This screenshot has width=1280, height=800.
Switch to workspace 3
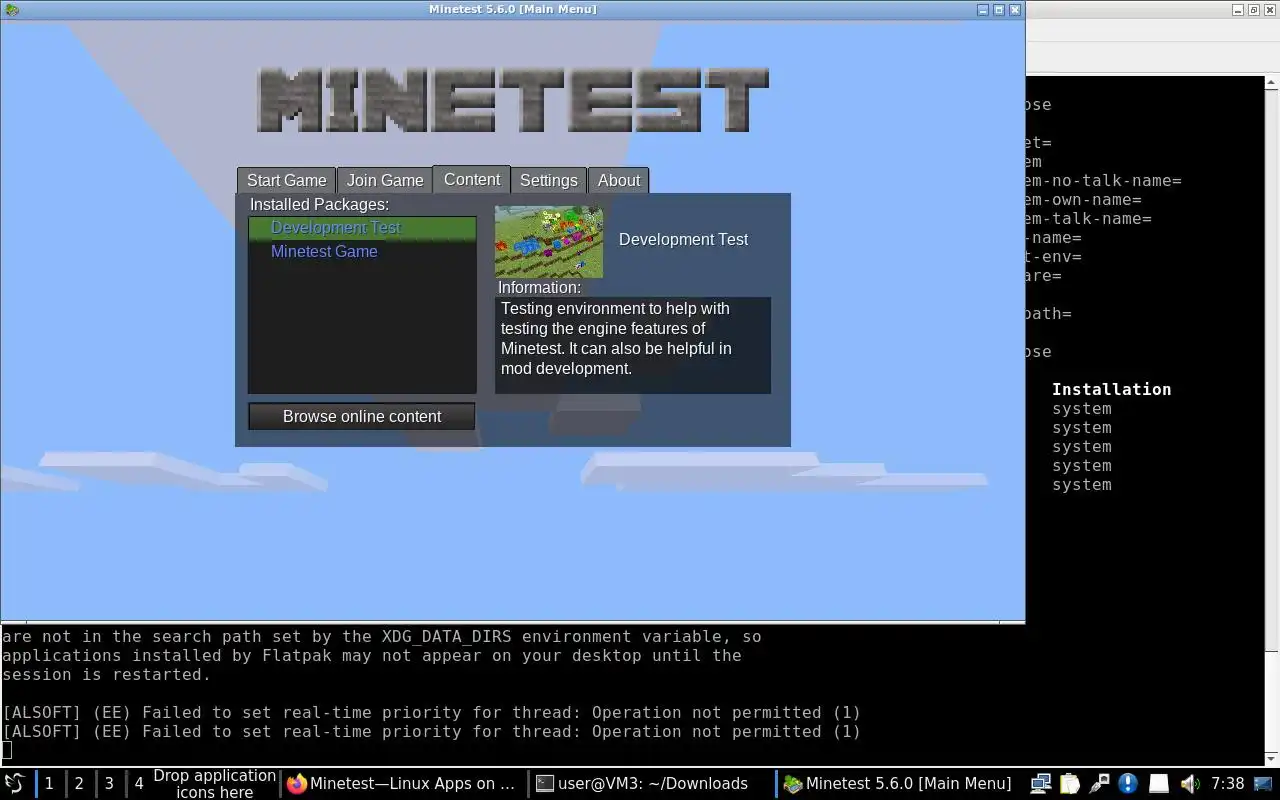(109, 783)
